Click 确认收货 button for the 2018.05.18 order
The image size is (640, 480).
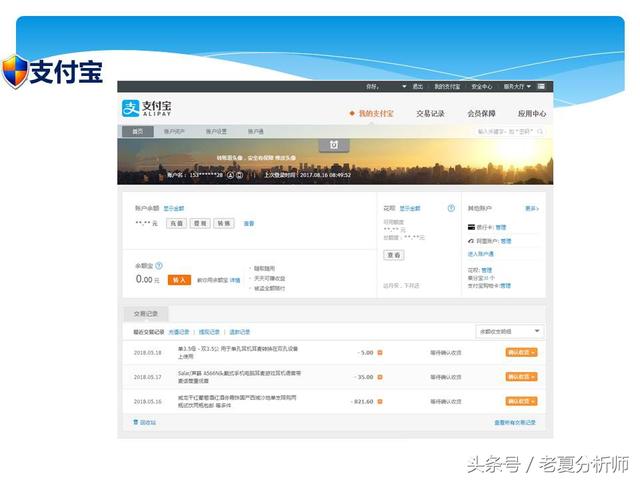pyautogui.click(x=522, y=352)
